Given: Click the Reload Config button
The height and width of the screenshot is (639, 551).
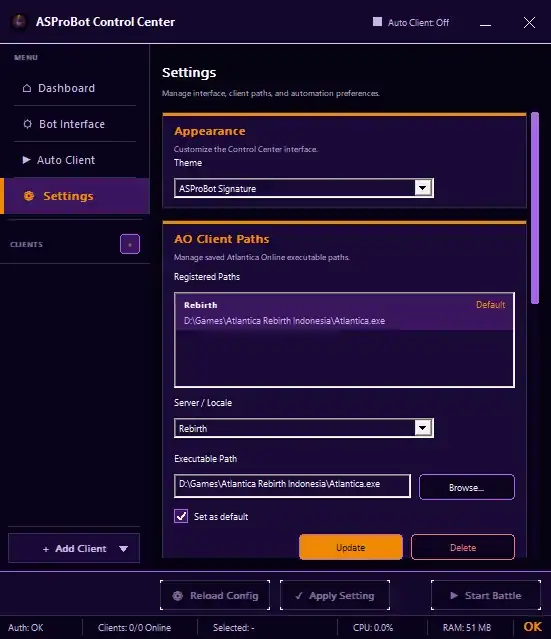Looking at the screenshot, I should (215, 595).
